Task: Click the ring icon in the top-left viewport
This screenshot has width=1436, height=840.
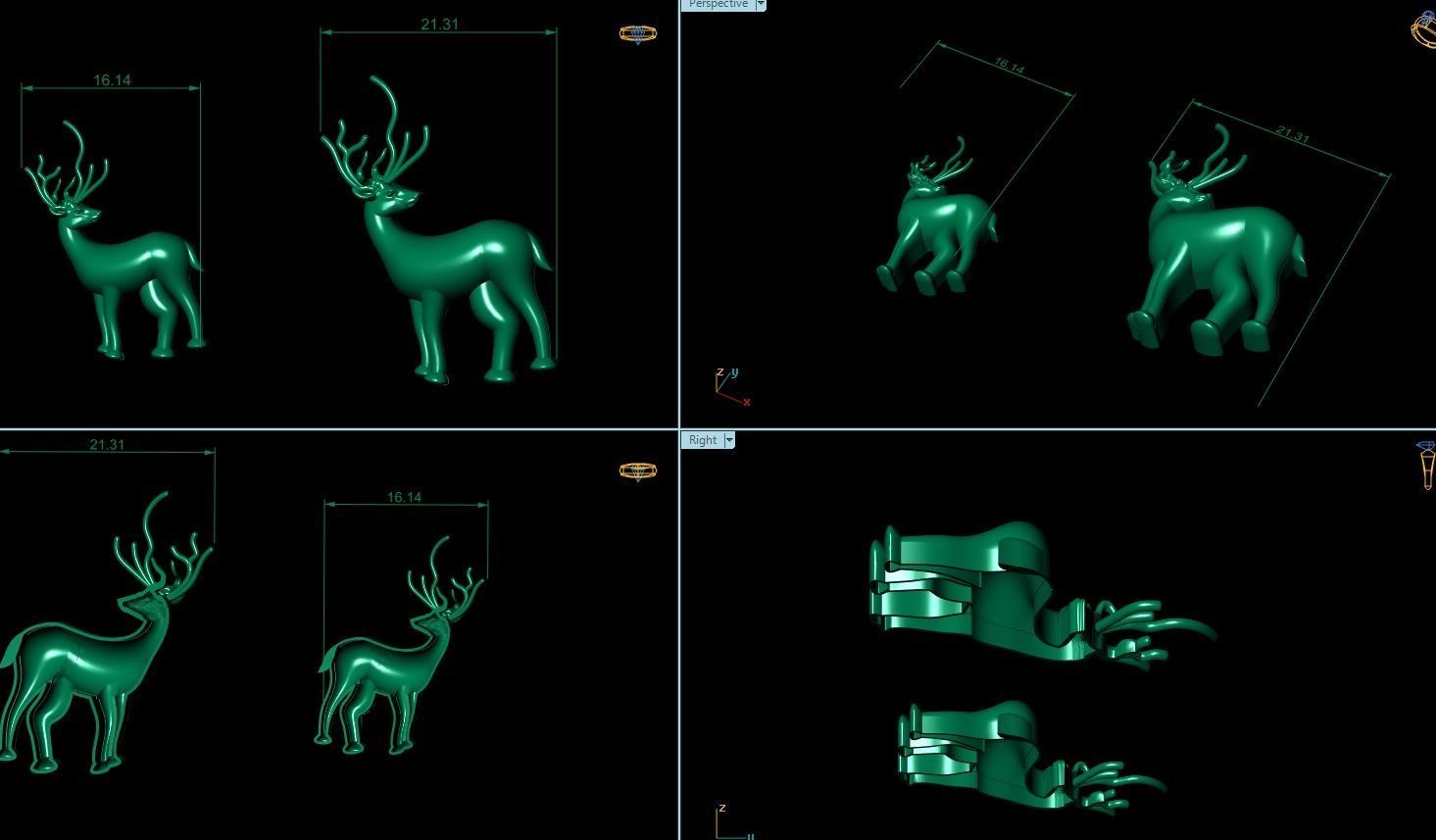Action: 638,34
